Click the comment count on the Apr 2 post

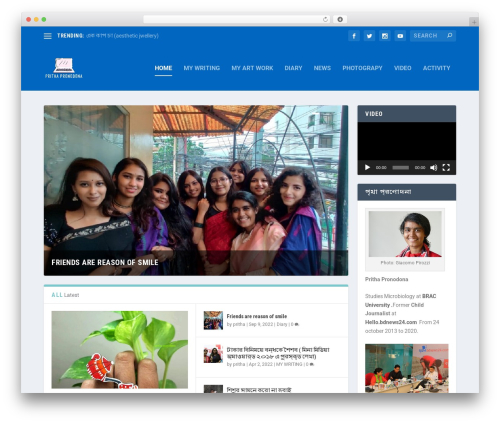click(x=310, y=364)
